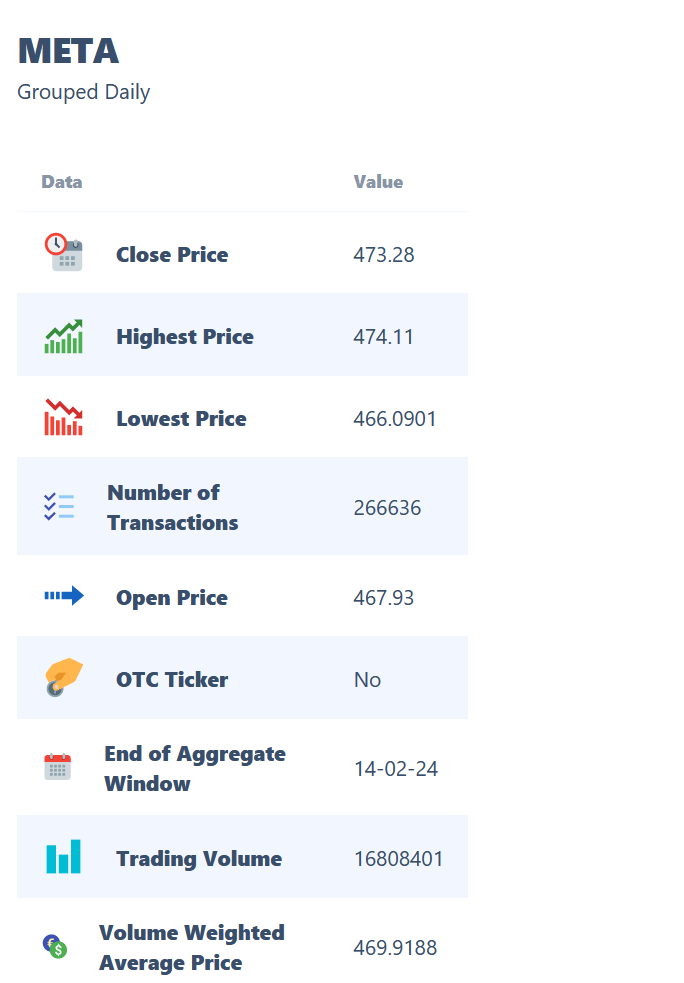This screenshot has height=983, width=684.
Task: Click the red Lowest Price chart icon
Action: (x=63, y=417)
